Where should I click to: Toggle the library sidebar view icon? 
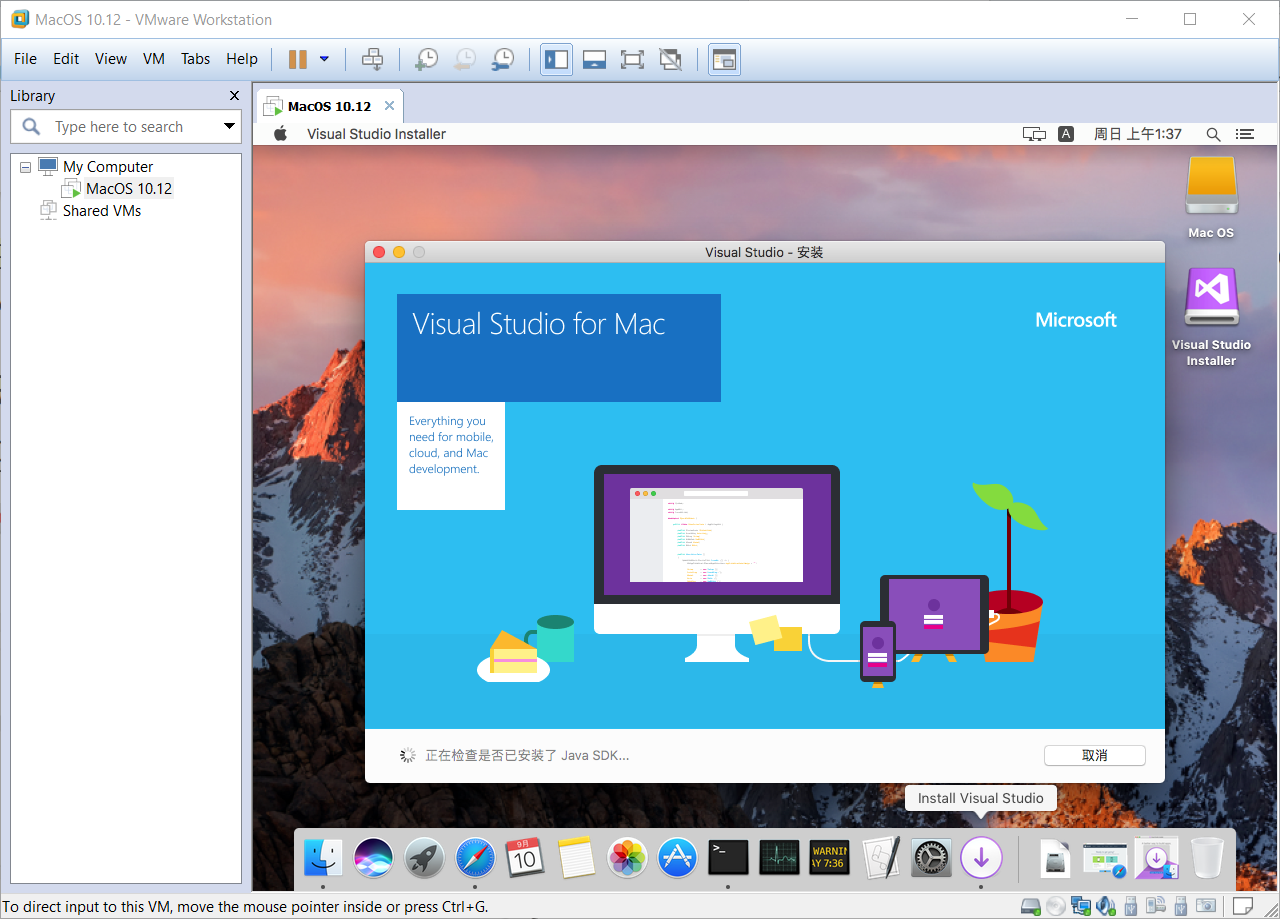pos(556,59)
